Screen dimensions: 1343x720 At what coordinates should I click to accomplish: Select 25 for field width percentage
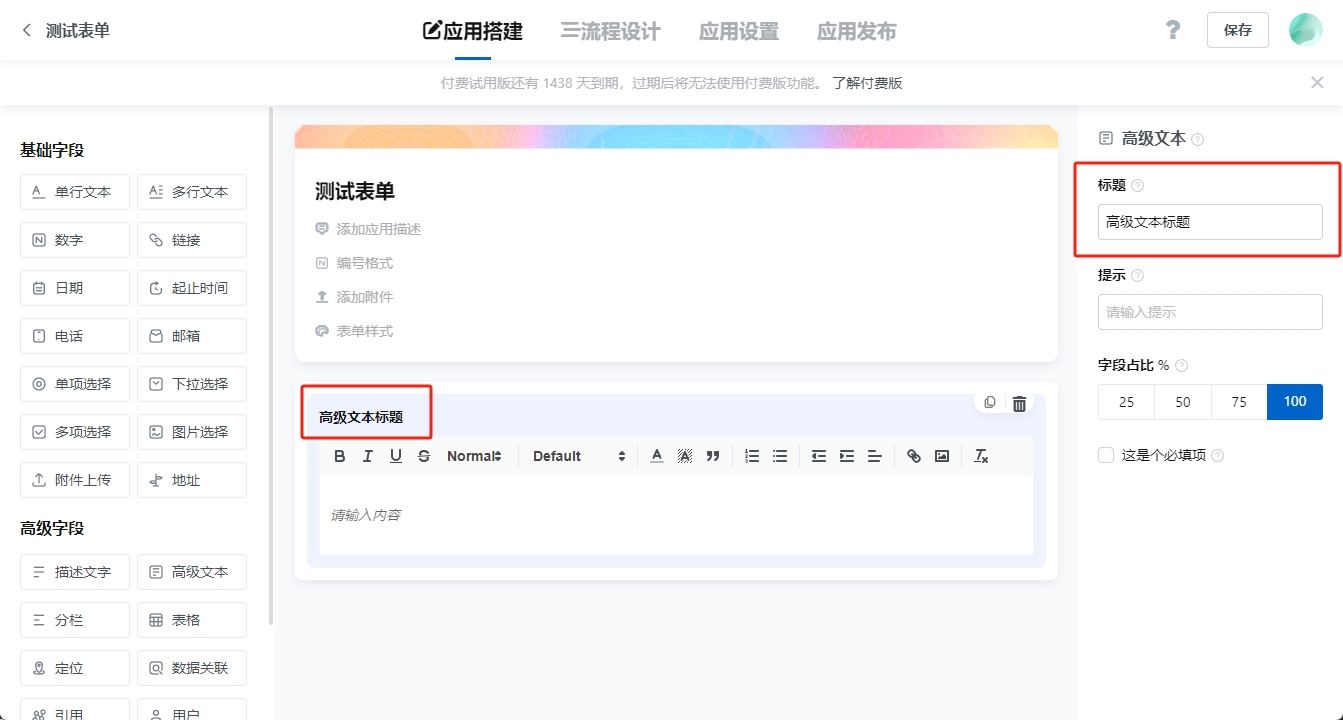click(1125, 401)
